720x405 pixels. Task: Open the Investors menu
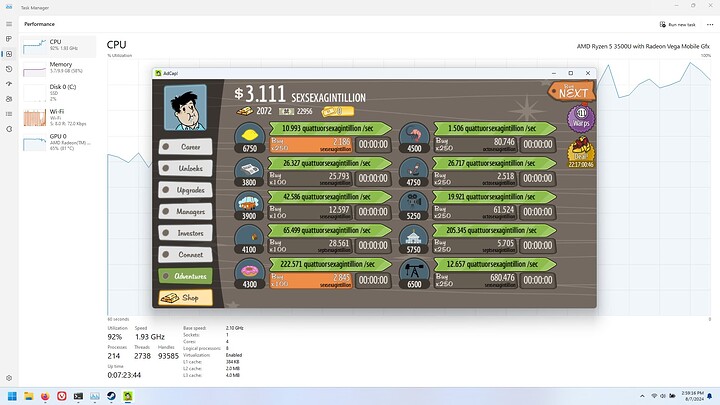(x=186, y=233)
